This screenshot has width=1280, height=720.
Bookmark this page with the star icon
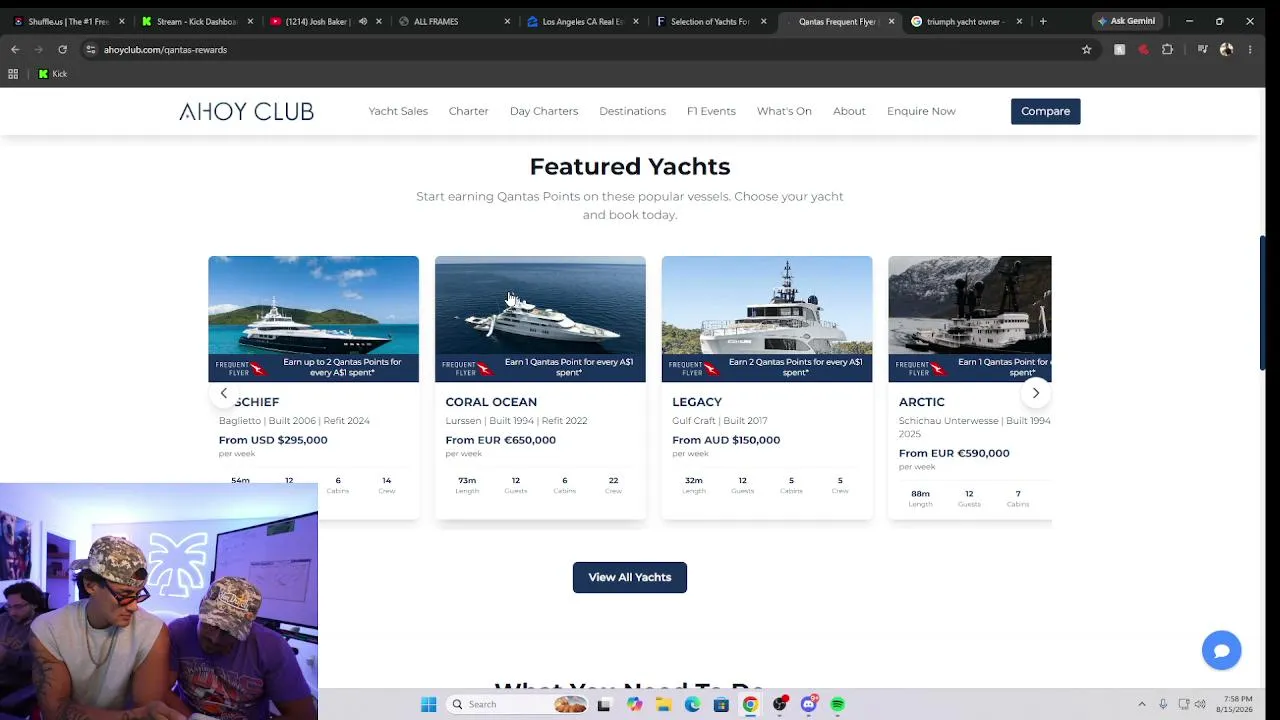point(1086,49)
